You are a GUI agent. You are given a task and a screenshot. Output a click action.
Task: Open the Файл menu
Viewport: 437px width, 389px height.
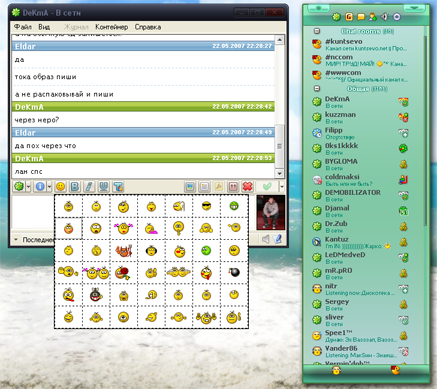23,27
